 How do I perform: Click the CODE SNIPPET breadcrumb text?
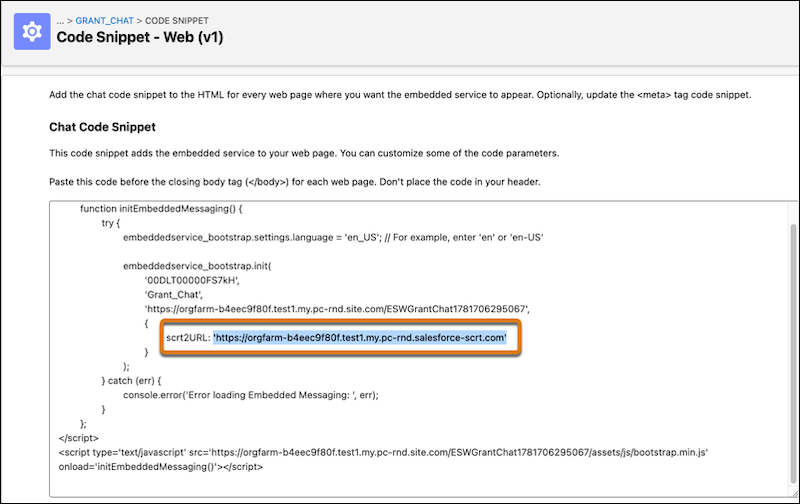177,21
